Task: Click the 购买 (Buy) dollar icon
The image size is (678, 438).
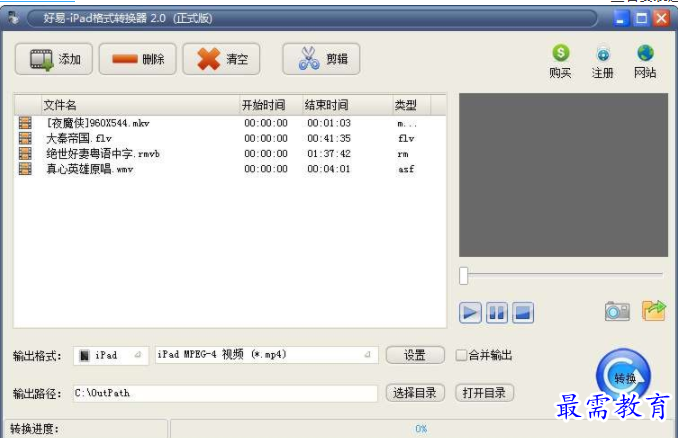Action: 560,54
